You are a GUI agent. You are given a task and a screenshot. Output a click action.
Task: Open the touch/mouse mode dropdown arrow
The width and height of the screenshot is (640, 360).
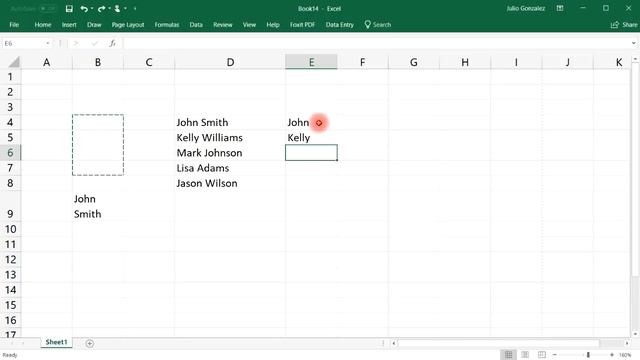pyautogui.click(x=125, y=9)
